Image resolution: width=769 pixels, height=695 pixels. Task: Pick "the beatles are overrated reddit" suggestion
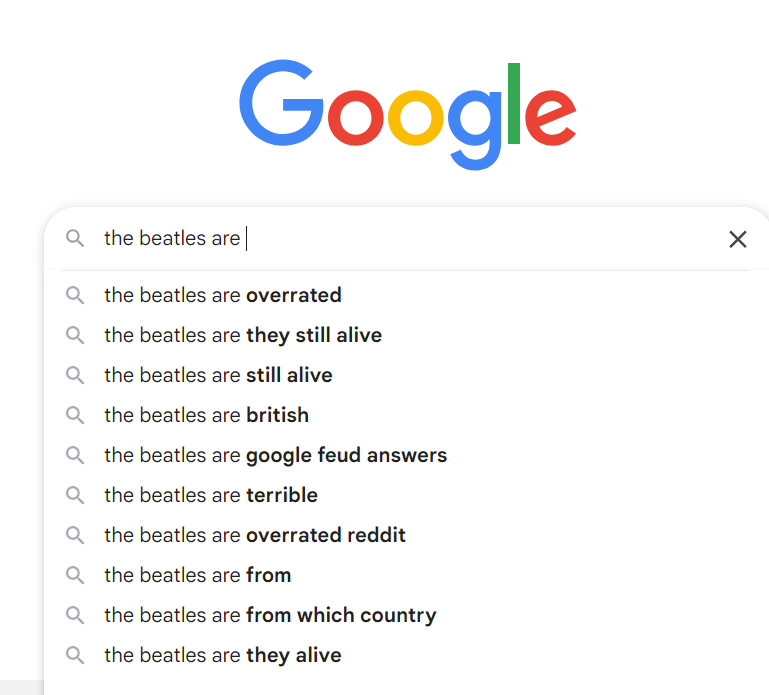(255, 535)
